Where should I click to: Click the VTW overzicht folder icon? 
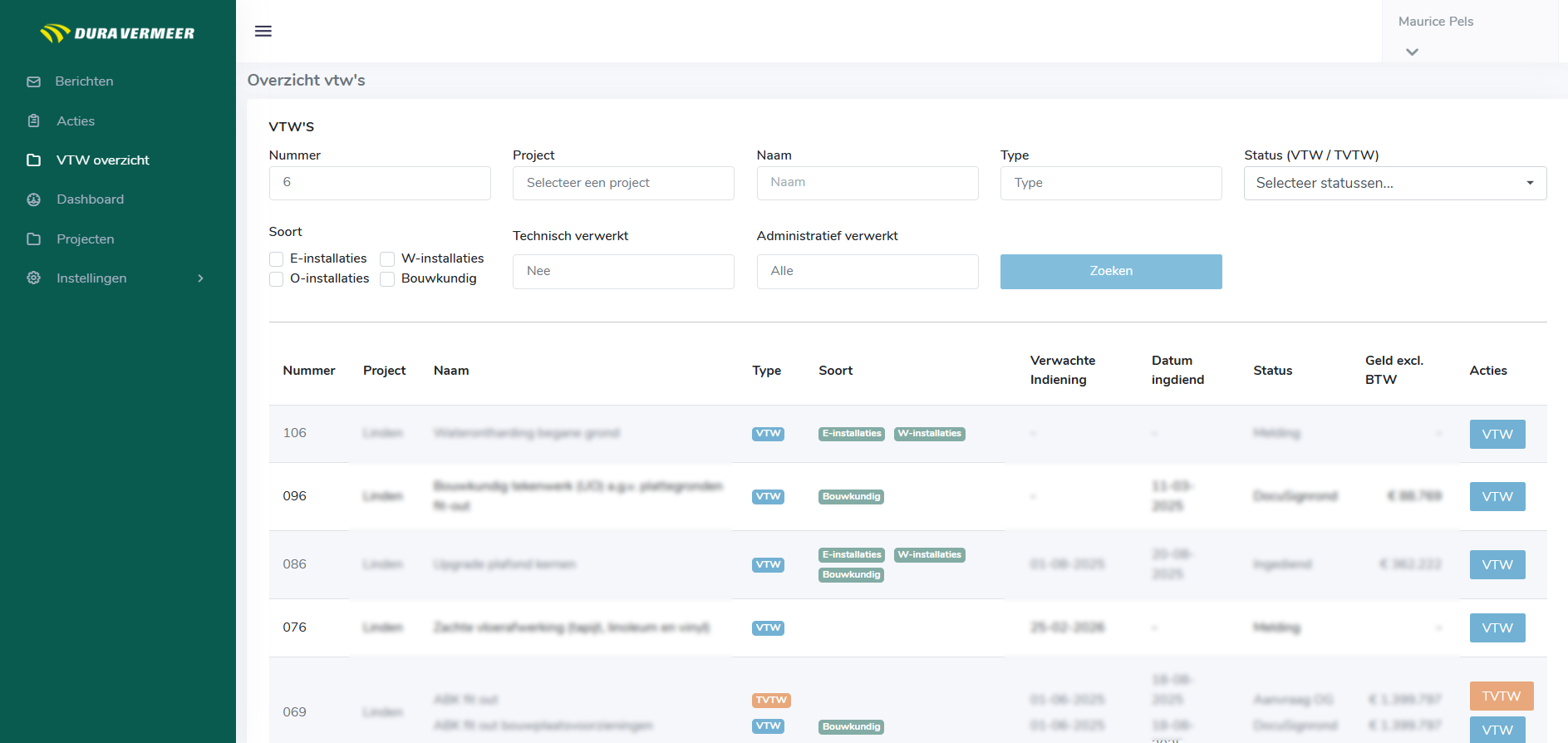click(x=34, y=160)
